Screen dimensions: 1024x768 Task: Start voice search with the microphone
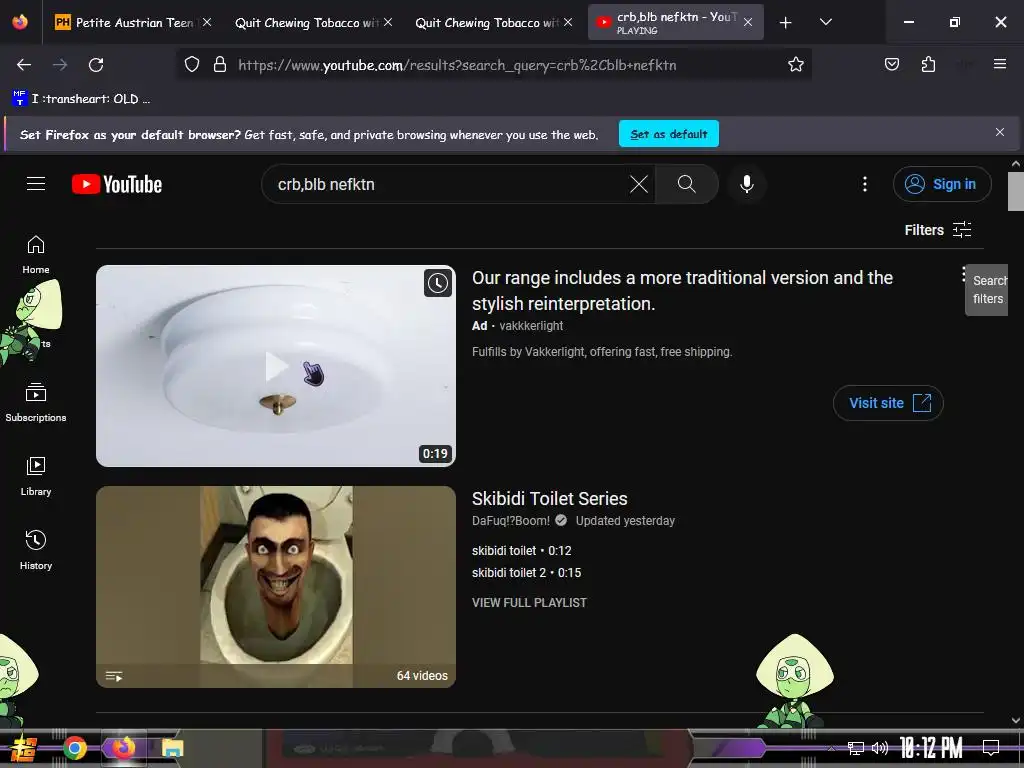746,184
